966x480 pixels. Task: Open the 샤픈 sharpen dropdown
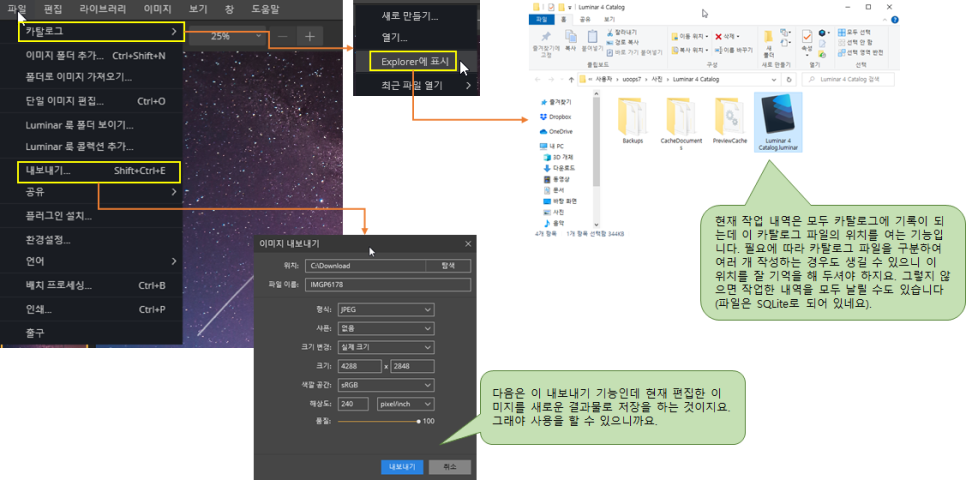point(386,328)
